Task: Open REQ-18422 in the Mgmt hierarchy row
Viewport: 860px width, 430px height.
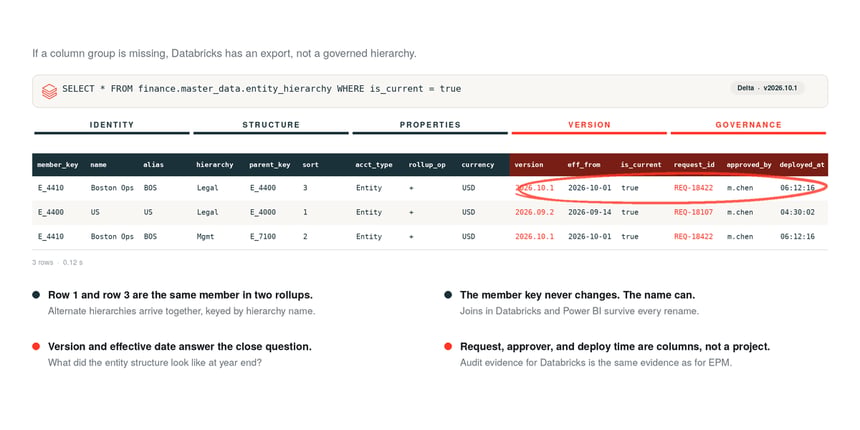Action: [x=693, y=237]
